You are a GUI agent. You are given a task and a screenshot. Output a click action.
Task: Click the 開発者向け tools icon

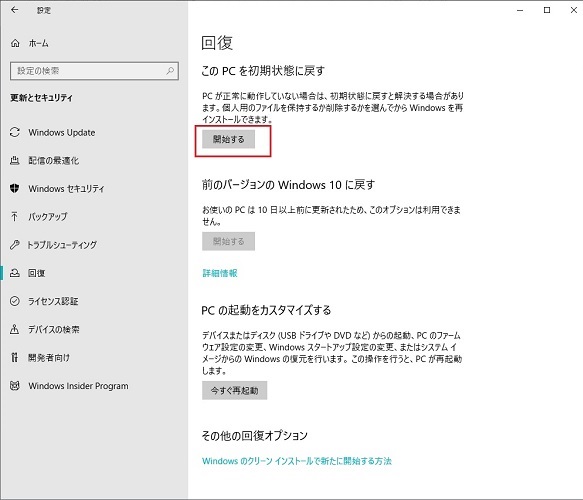click(15, 358)
